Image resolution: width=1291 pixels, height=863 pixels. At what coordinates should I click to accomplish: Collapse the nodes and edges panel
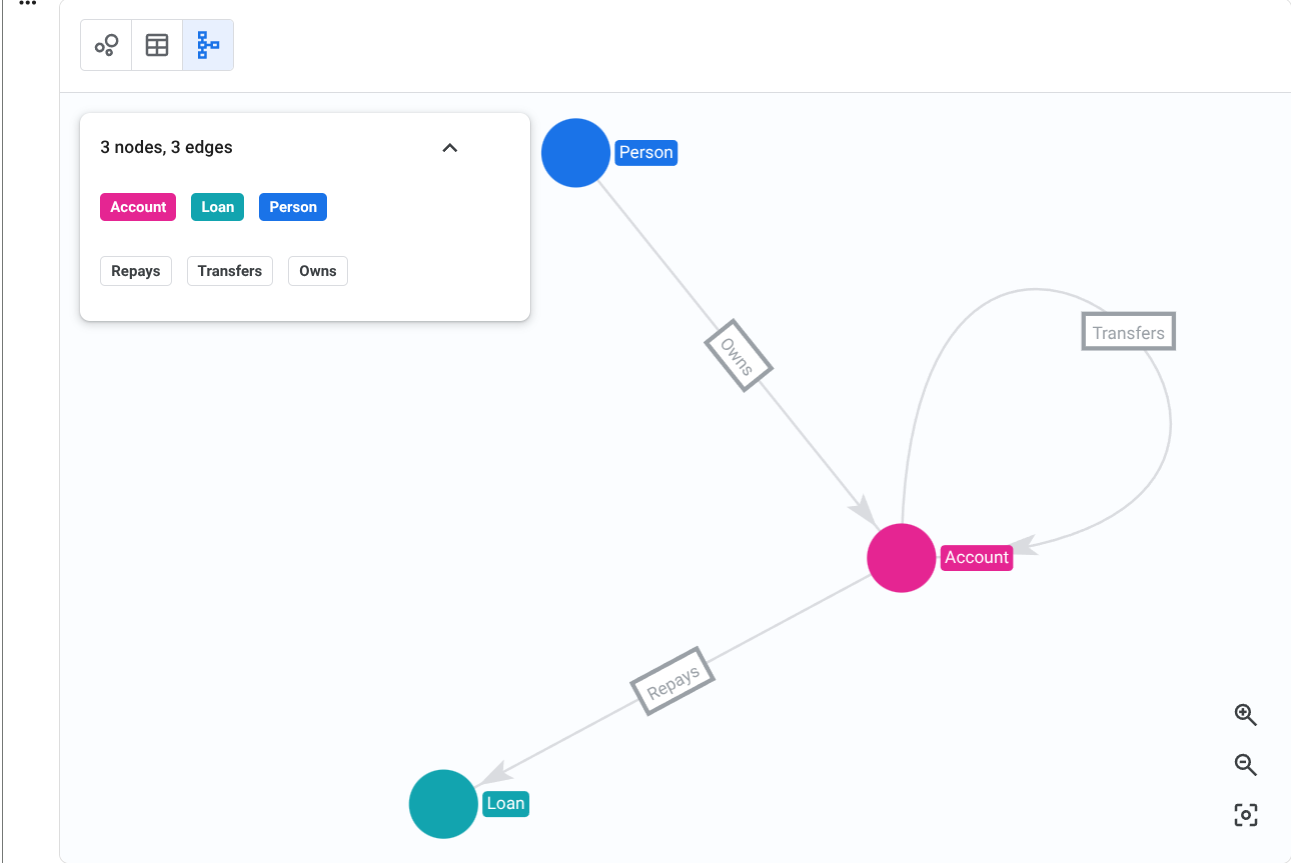click(449, 147)
